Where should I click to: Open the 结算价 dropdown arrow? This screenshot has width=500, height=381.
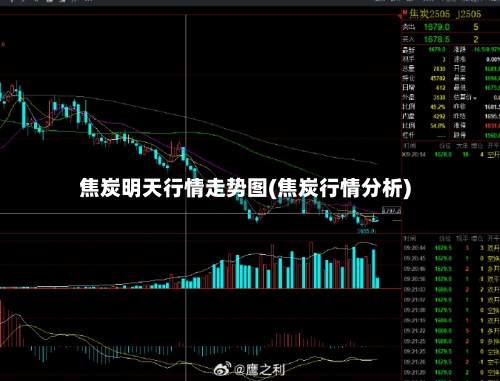click(475, 98)
